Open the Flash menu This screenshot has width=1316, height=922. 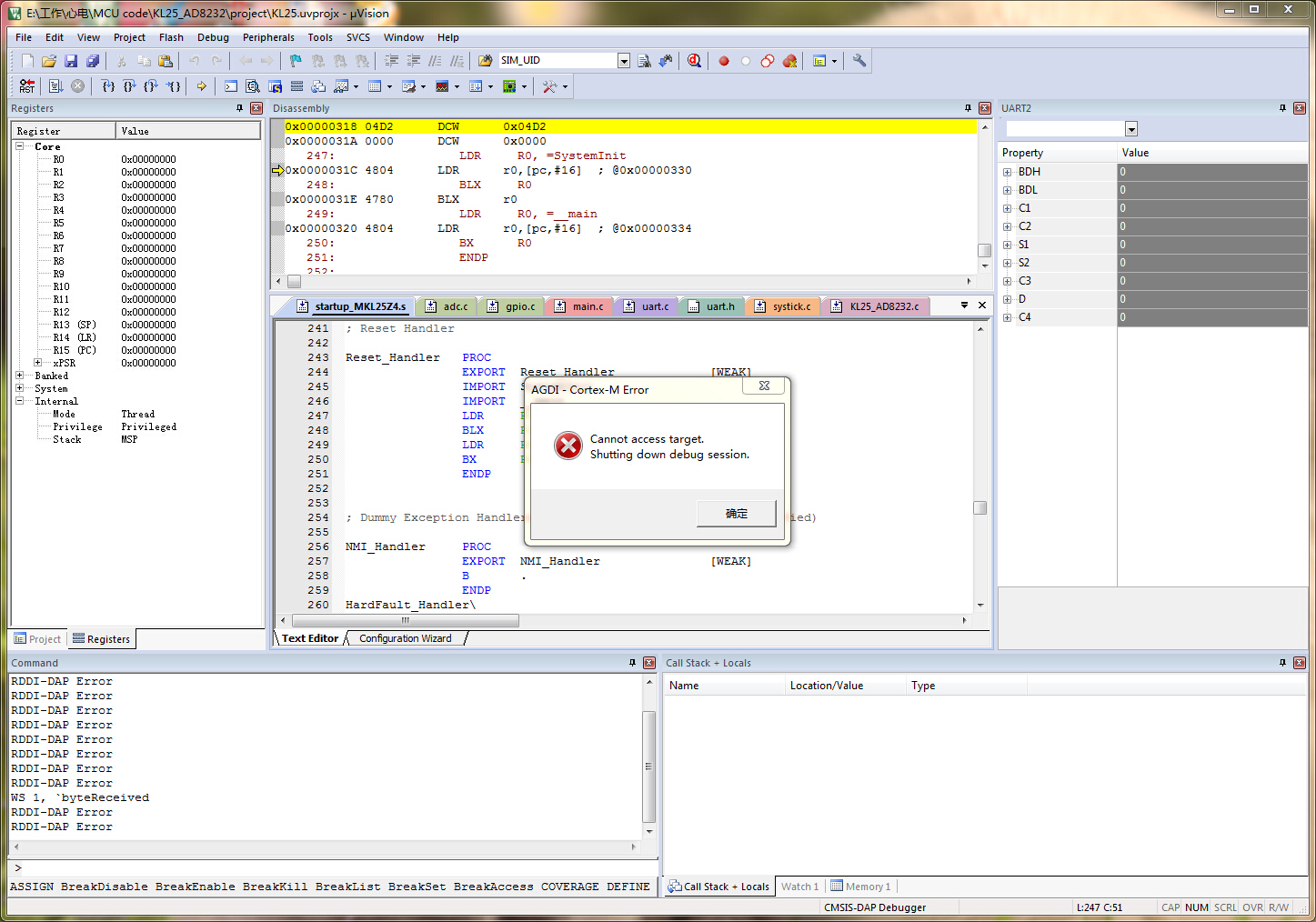click(x=171, y=37)
